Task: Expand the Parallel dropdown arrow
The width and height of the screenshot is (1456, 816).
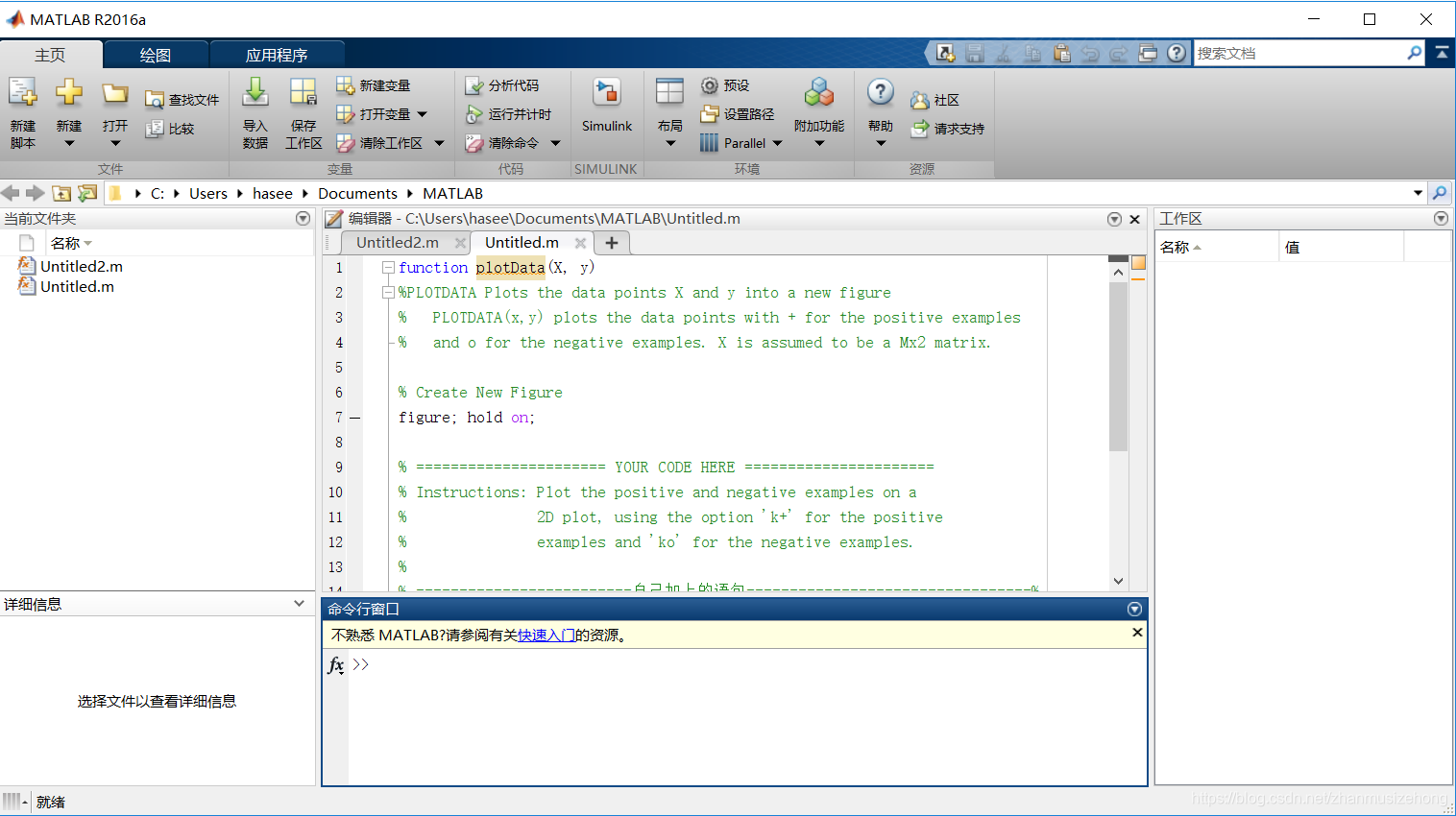Action: [778, 143]
